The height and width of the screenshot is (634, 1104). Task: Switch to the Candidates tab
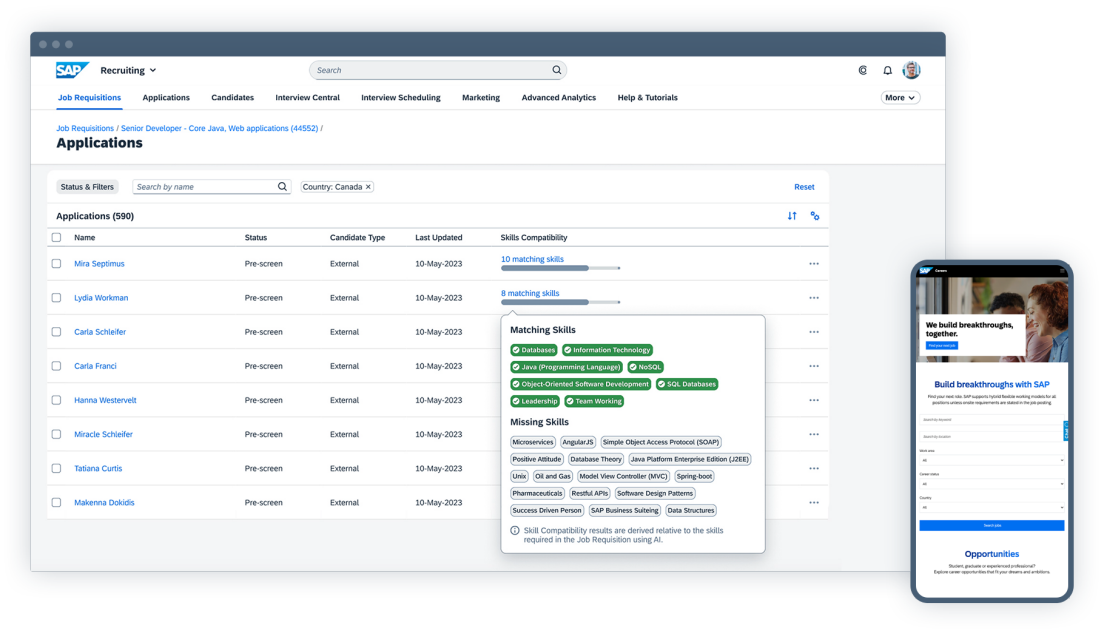click(232, 97)
